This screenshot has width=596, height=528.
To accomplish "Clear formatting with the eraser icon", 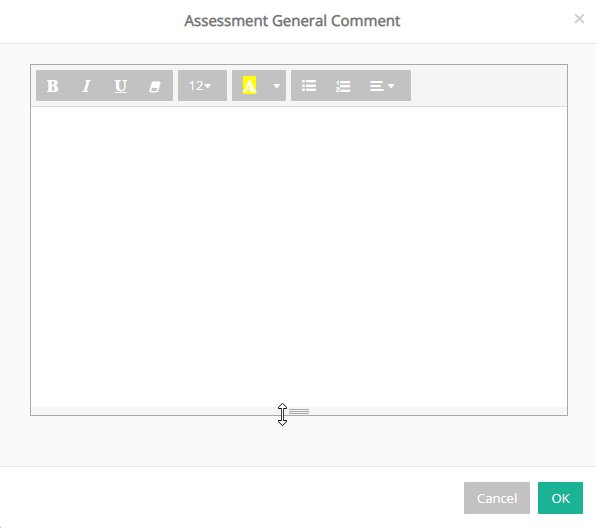I will pos(155,86).
